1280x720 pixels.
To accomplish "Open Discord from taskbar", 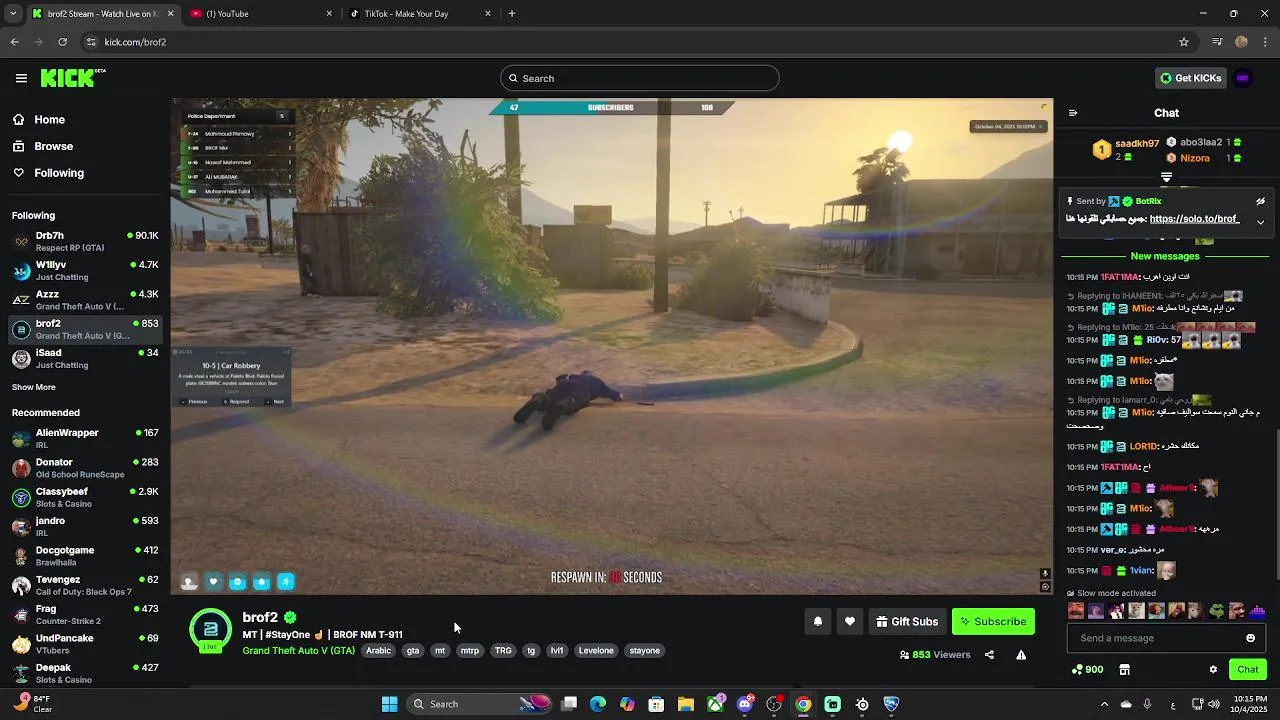I will 745,704.
